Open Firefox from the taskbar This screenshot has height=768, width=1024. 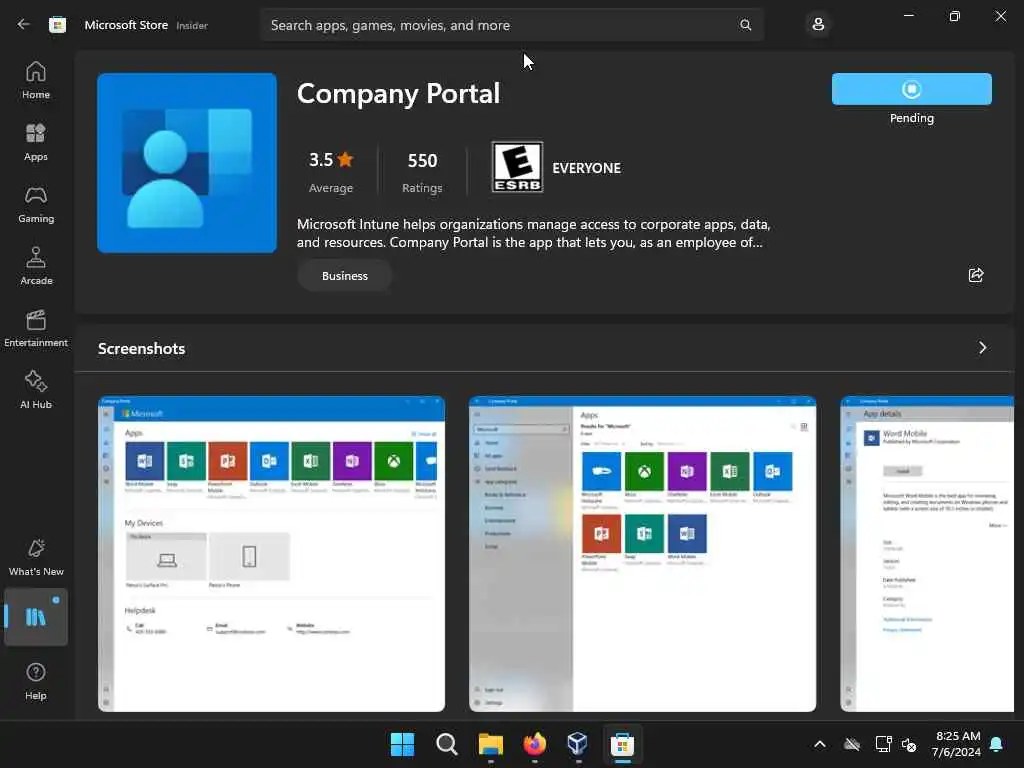[x=534, y=744]
